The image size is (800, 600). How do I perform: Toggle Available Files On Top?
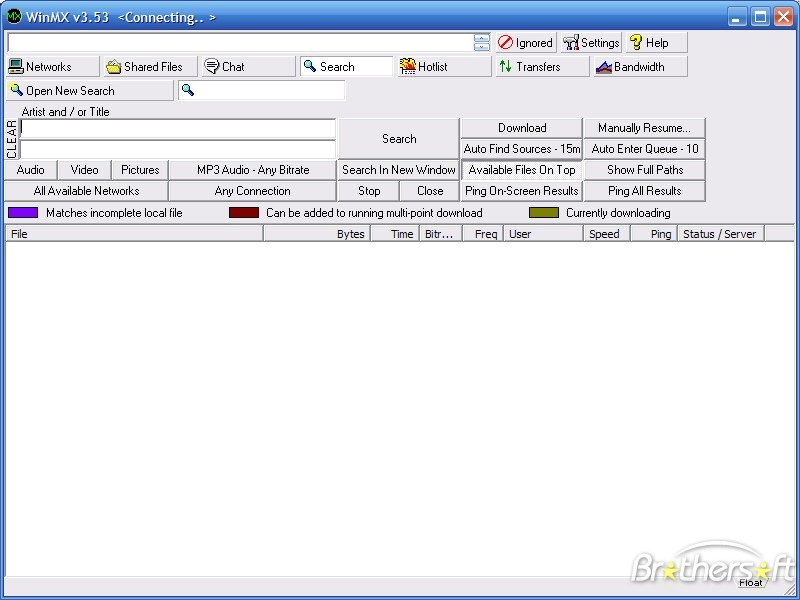[522, 170]
